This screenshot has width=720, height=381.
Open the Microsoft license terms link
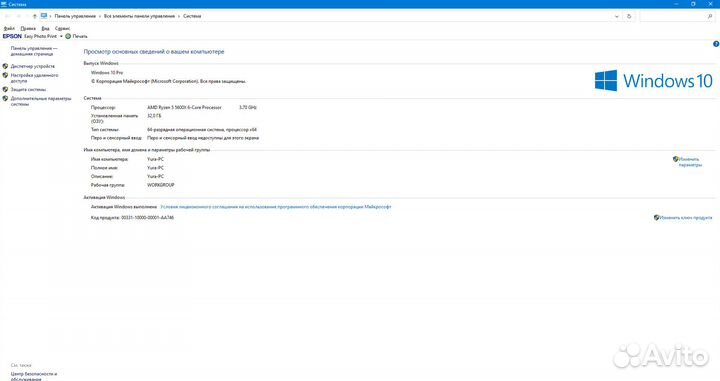(x=276, y=207)
